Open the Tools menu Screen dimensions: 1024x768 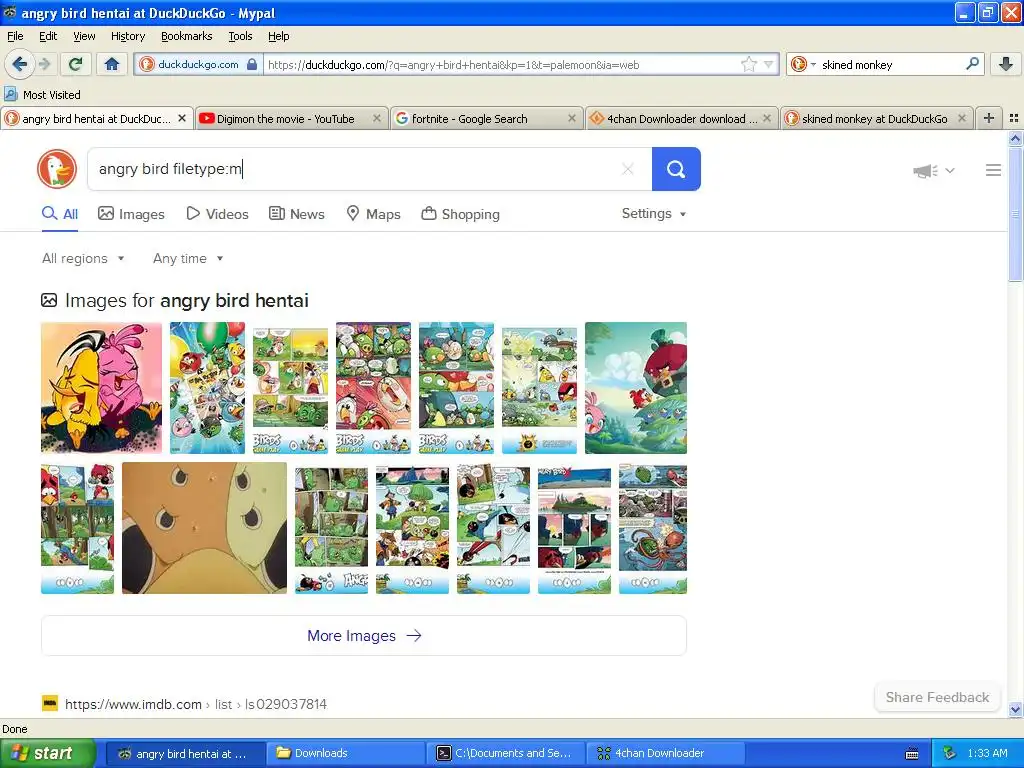[240, 36]
